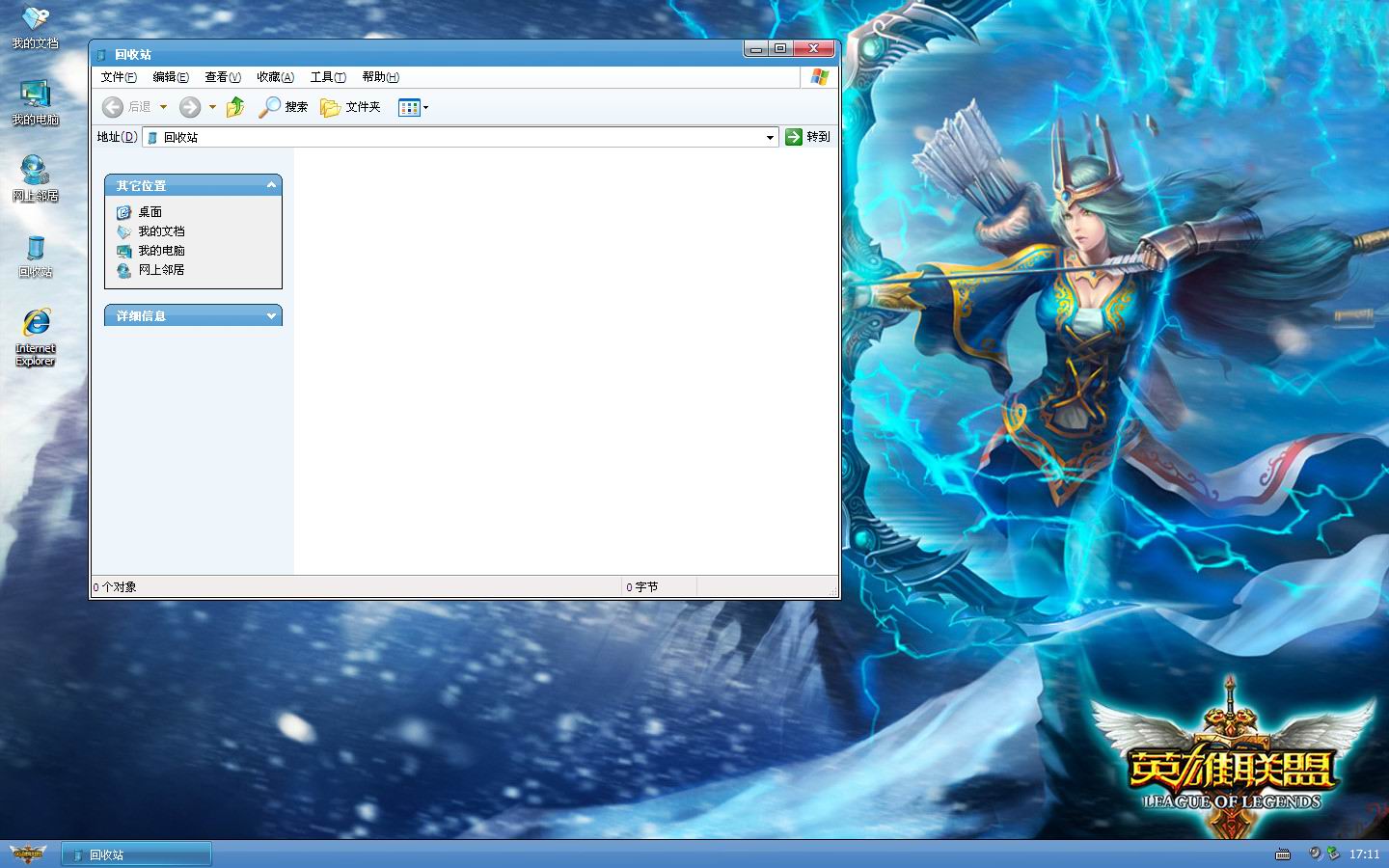Screen dimensions: 1389x868
Task: Open 网上邻居 desktop icon
Action: [35, 178]
